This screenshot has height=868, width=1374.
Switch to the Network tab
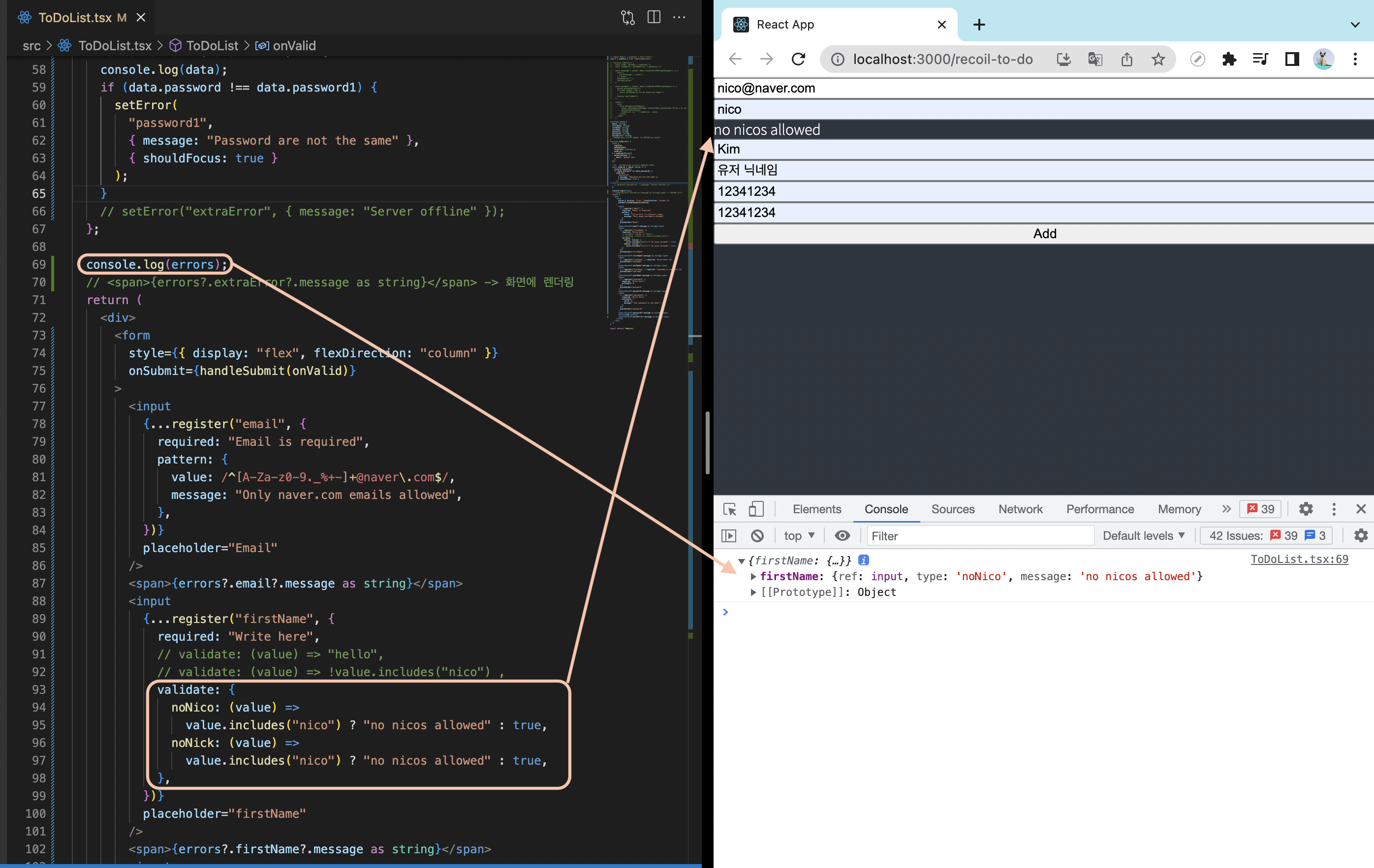1020,509
